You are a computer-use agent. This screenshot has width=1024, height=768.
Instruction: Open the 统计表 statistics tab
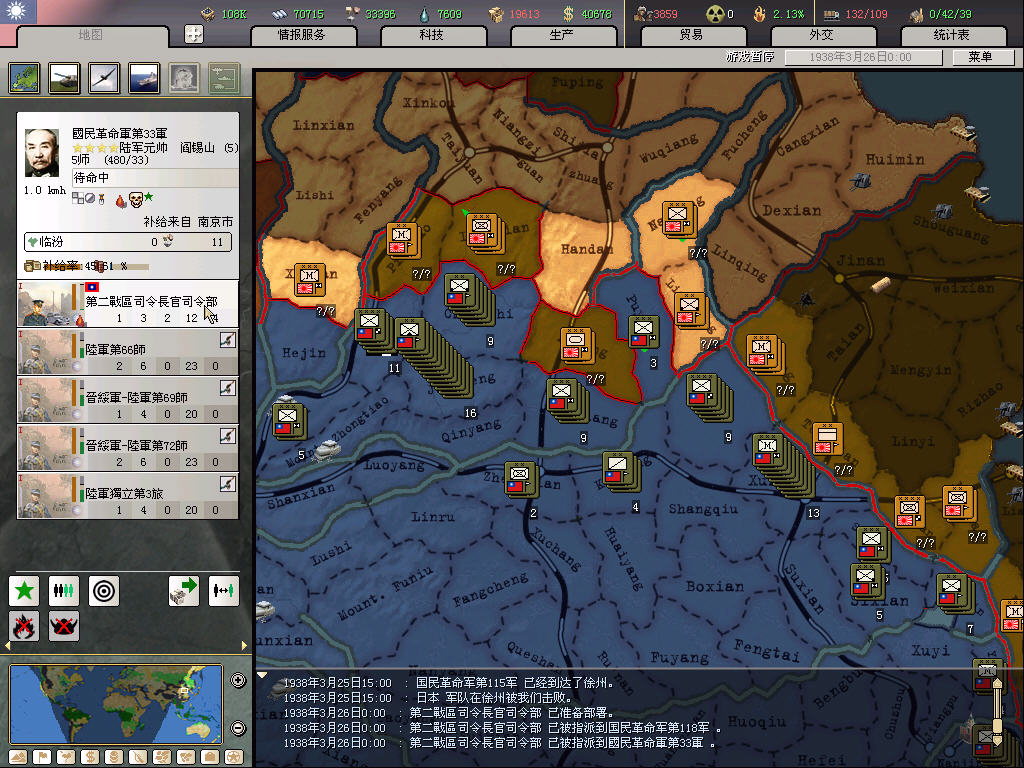point(951,35)
